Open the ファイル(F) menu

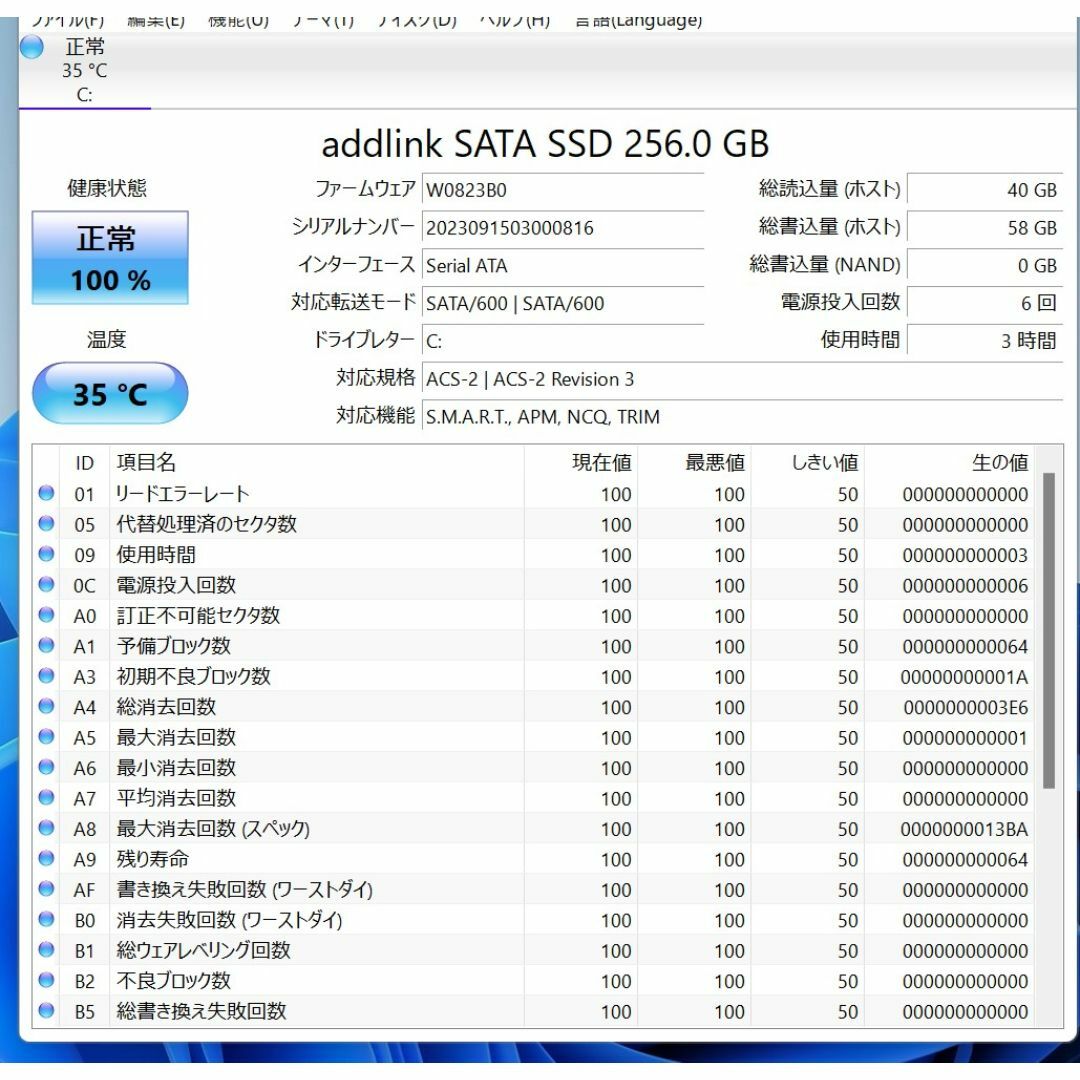coord(68,21)
